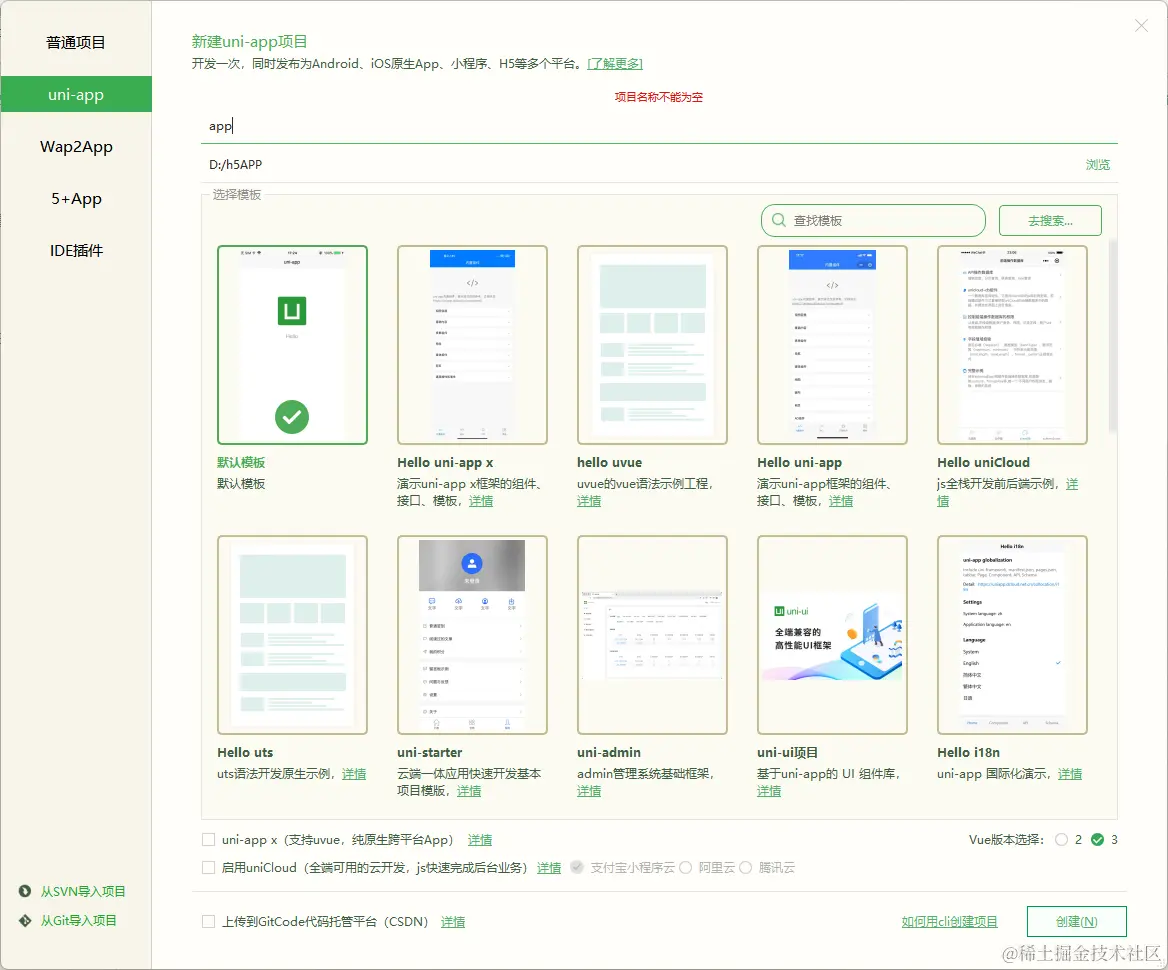The height and width of the screenshot is (970, 1168).
Task: Open 详情 link under uni-starter
Action: [x=469, y=790]
